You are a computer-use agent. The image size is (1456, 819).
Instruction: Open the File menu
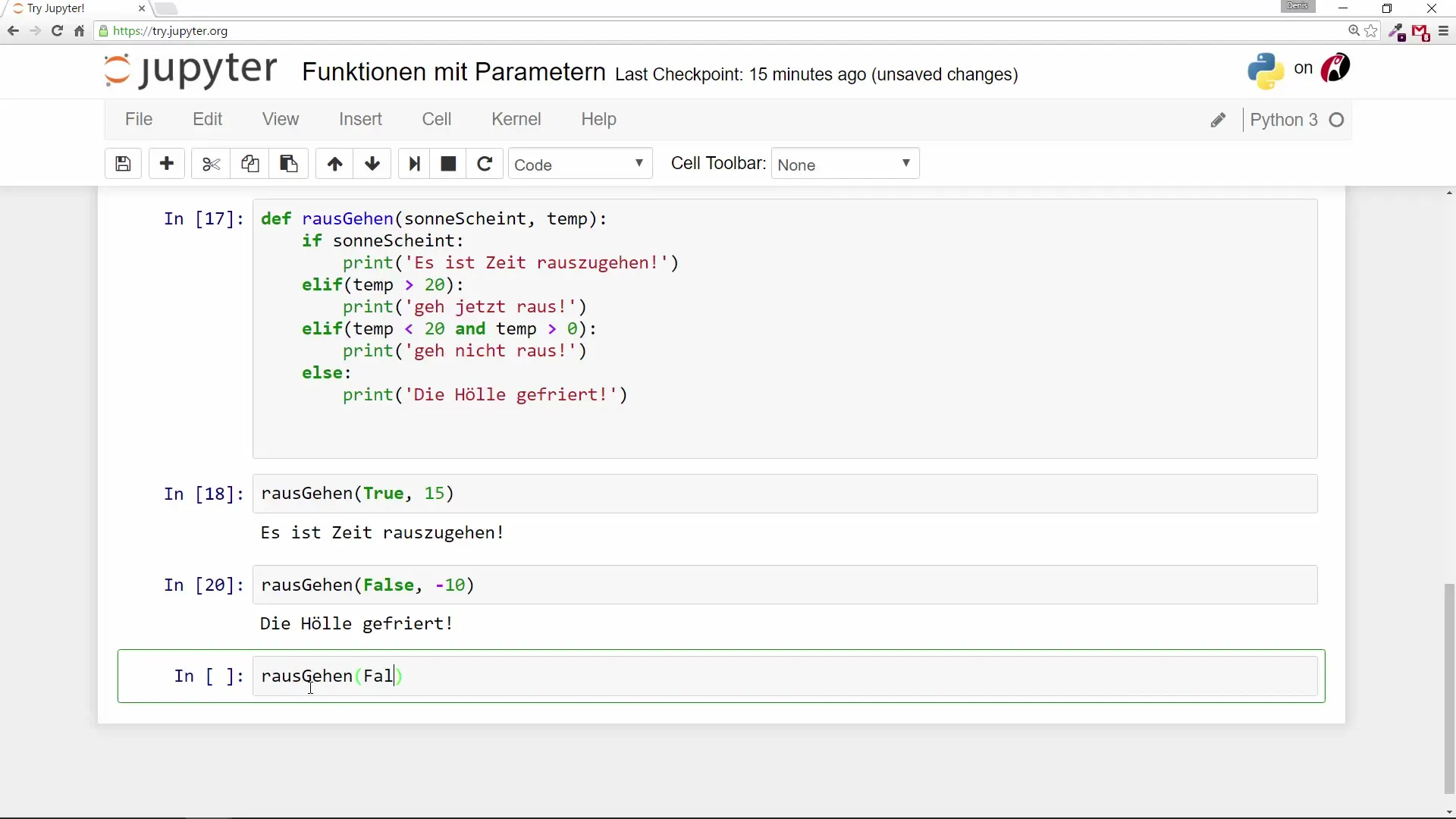[139, 119]
